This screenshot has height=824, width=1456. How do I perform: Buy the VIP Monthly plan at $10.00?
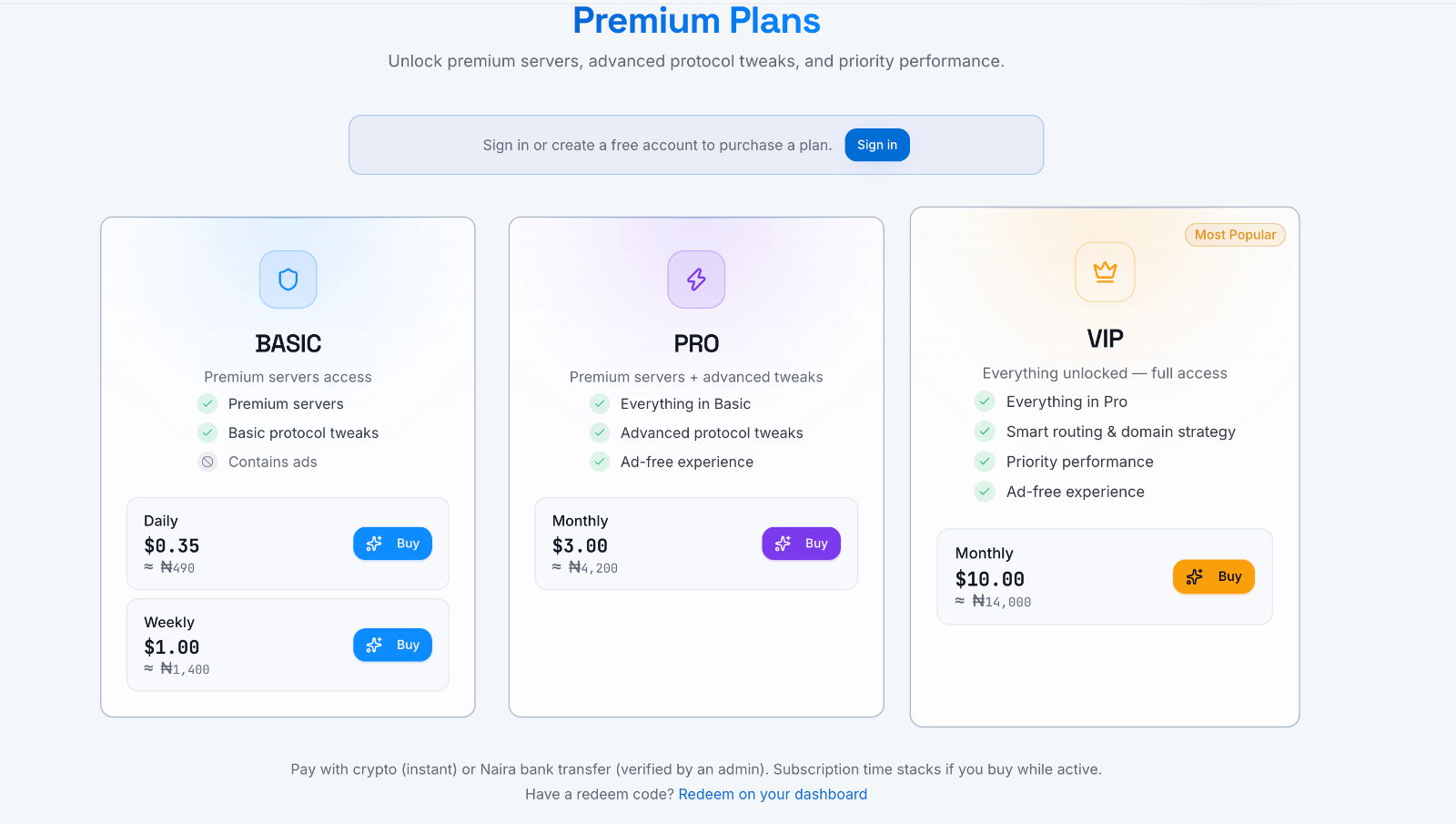tap(1213, 576)
